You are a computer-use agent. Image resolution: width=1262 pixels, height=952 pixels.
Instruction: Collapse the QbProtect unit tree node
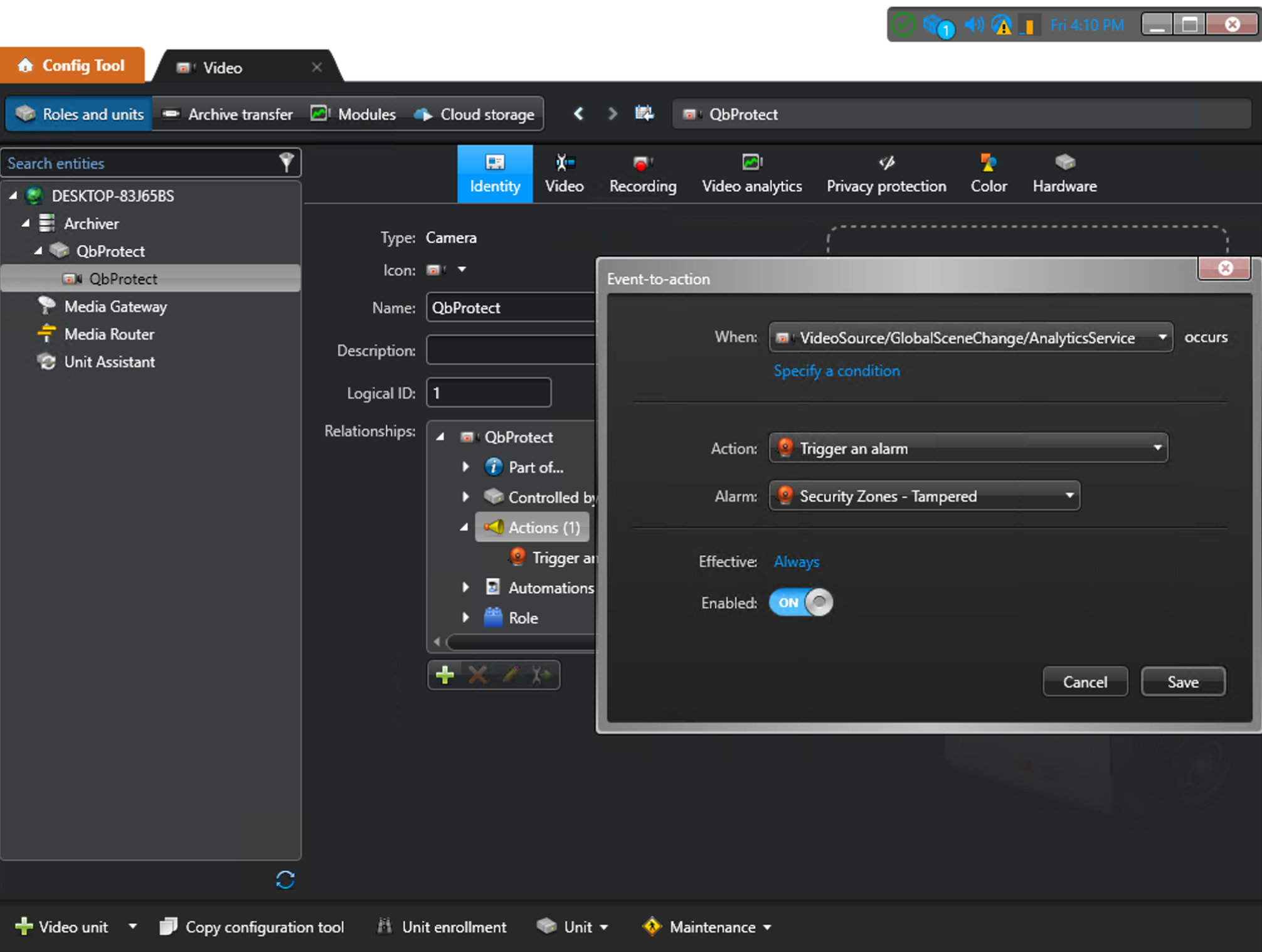[38, 251]
